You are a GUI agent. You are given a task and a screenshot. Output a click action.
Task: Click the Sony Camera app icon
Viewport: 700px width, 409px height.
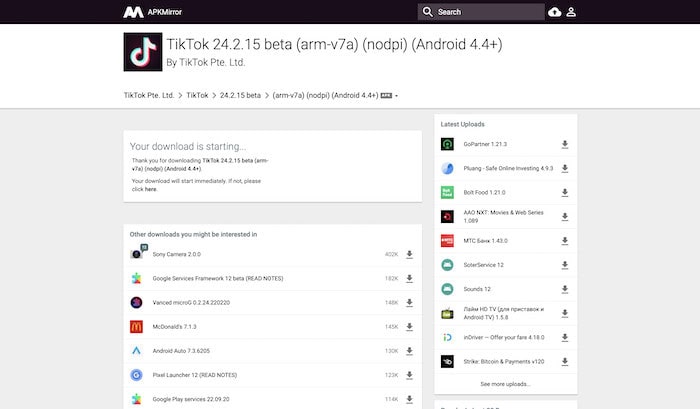point(138,253)
